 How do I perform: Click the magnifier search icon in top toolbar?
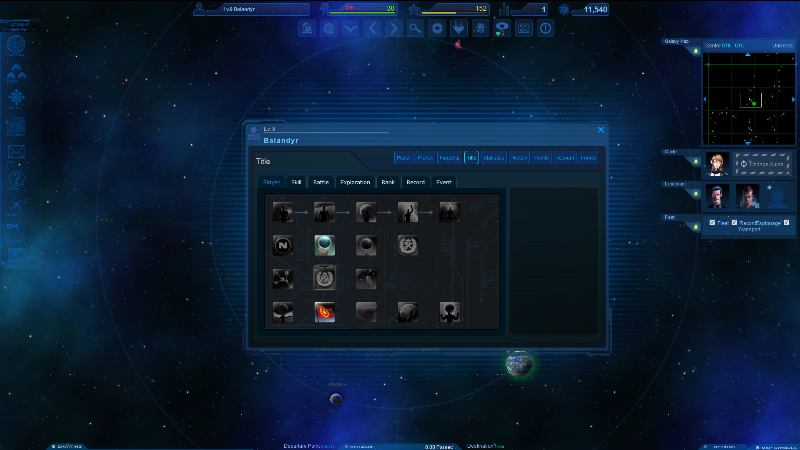[x=415, y=28]
